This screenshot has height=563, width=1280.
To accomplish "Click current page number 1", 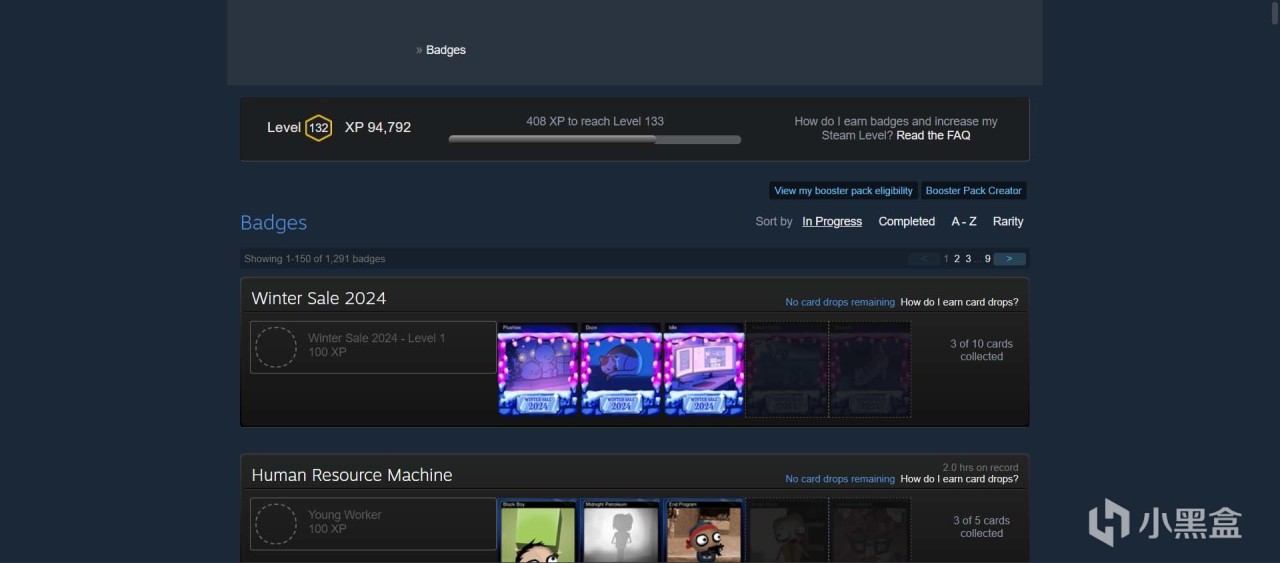I will pos(946,259).
